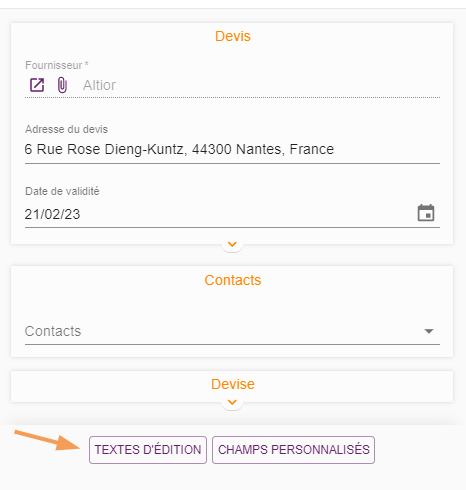Viewport: 466px width, 490px height.
Task: Click the Champs personnalisés button
Action: coord(294,450)
